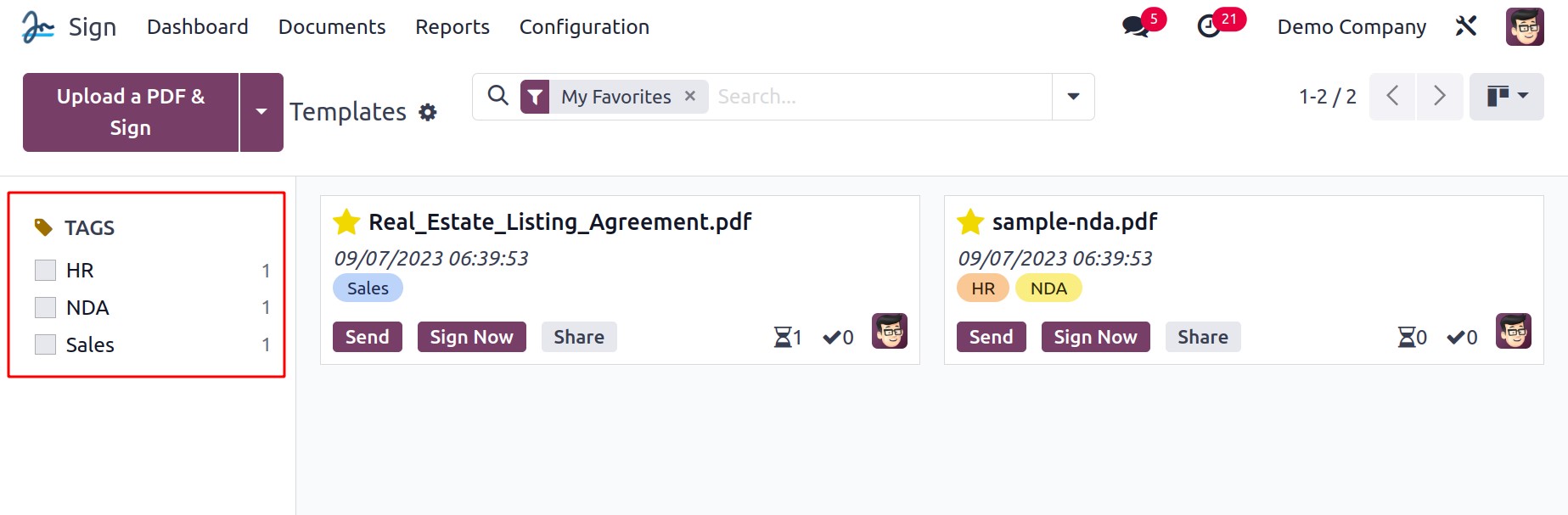
Task: Check the NDA tag checkbox
Action: click(45, 307)
